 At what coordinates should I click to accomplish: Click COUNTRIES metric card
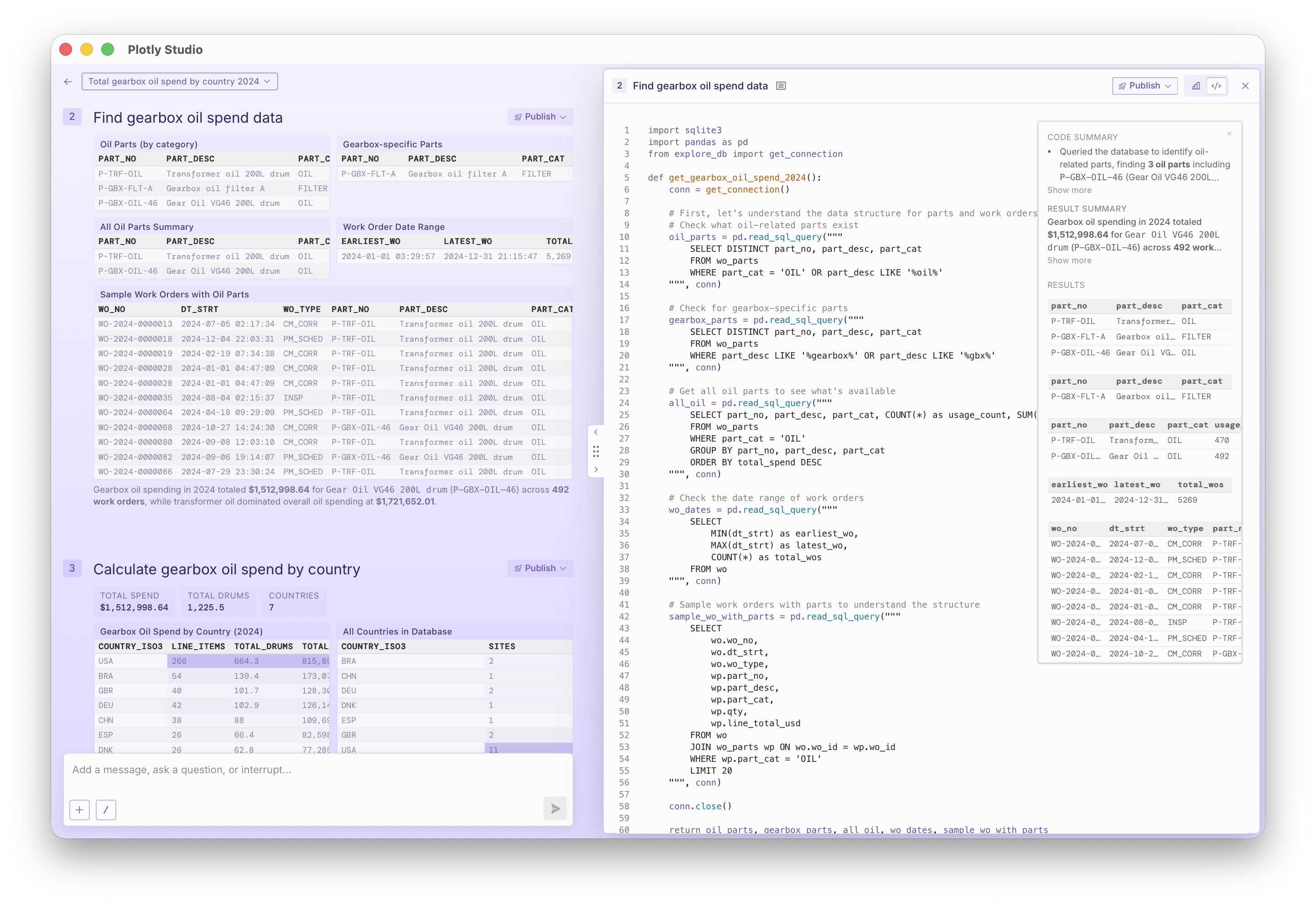point(294,601)
